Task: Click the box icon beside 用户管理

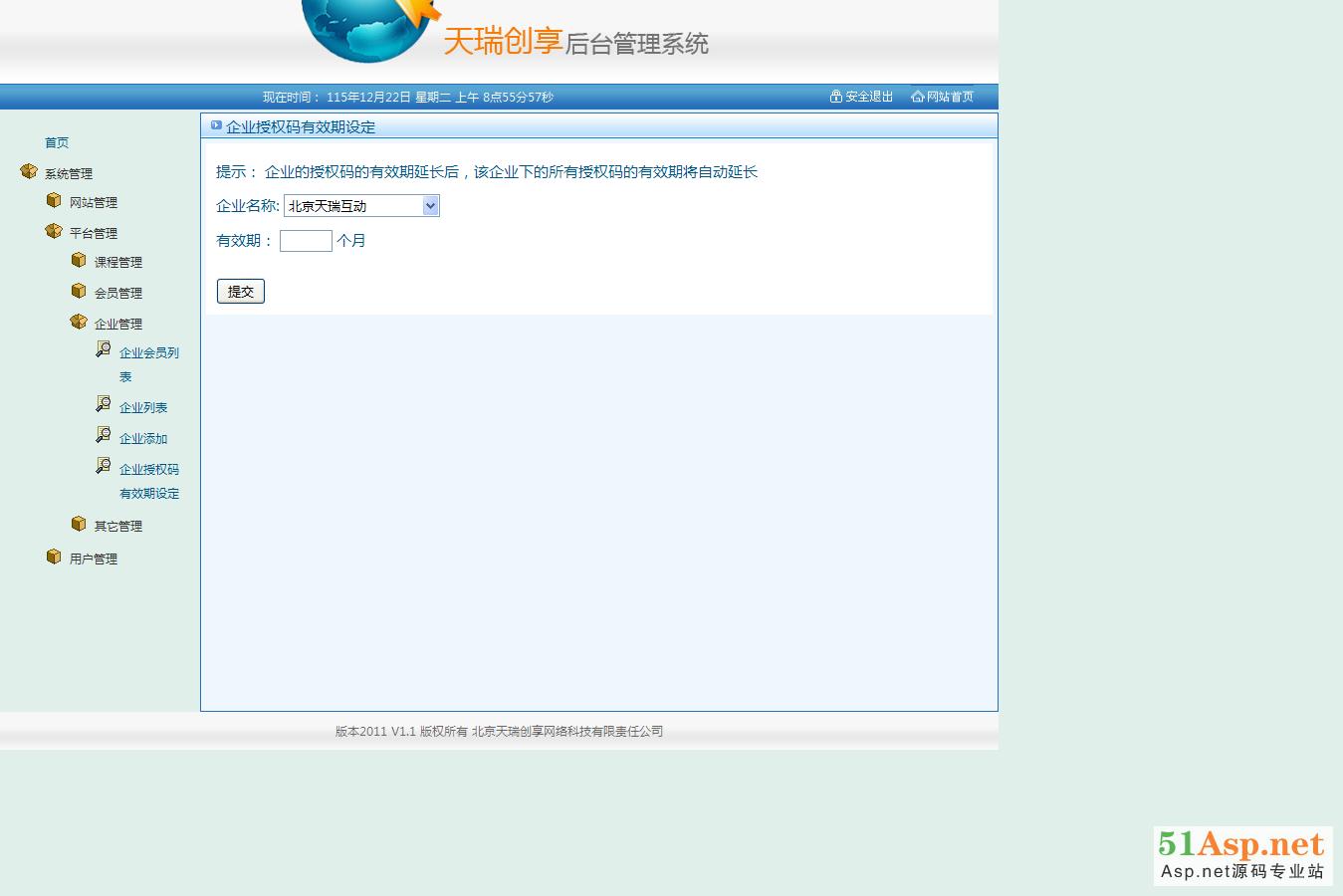Action: point(54,557)
